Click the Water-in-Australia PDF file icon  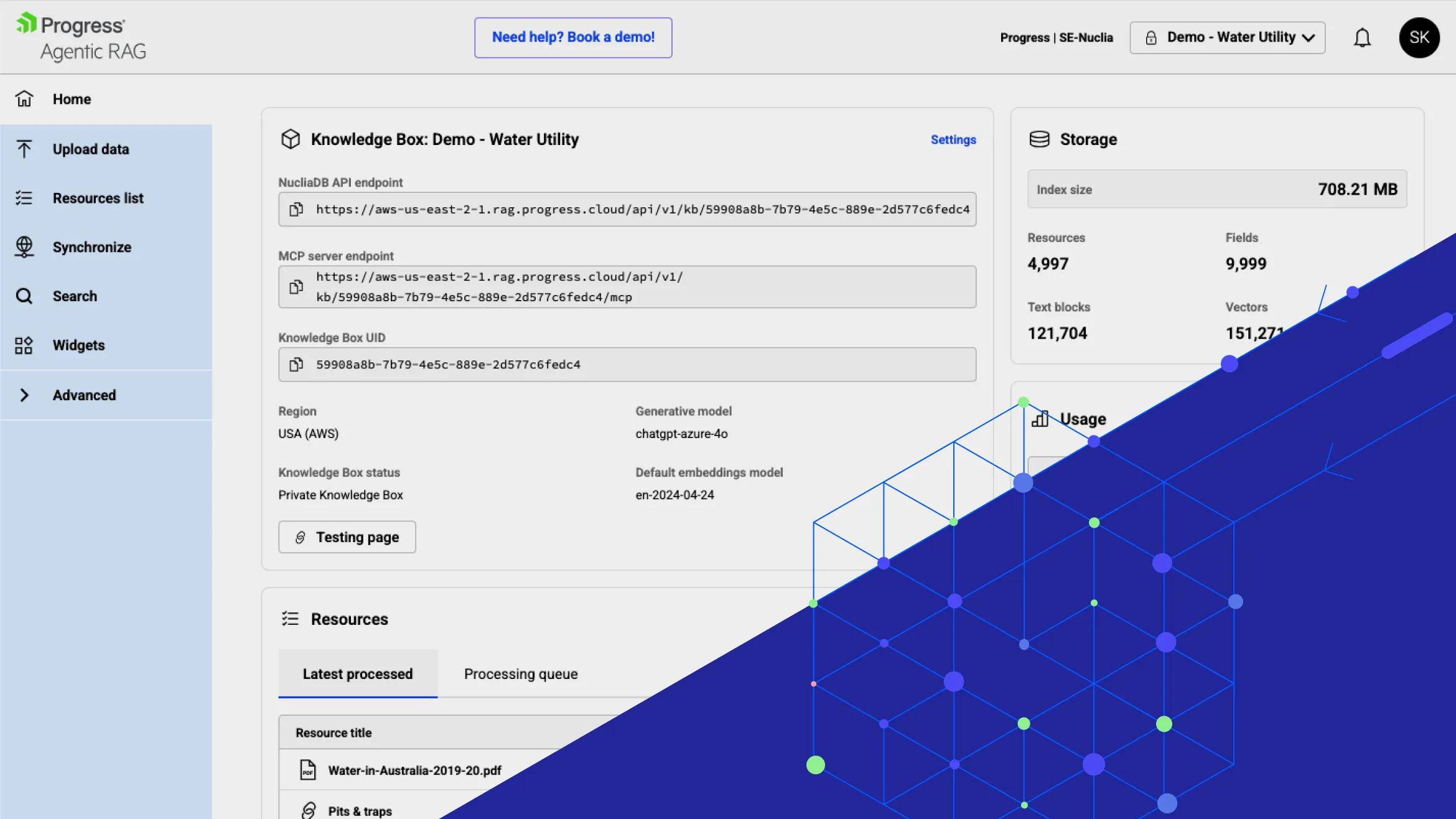307,769
